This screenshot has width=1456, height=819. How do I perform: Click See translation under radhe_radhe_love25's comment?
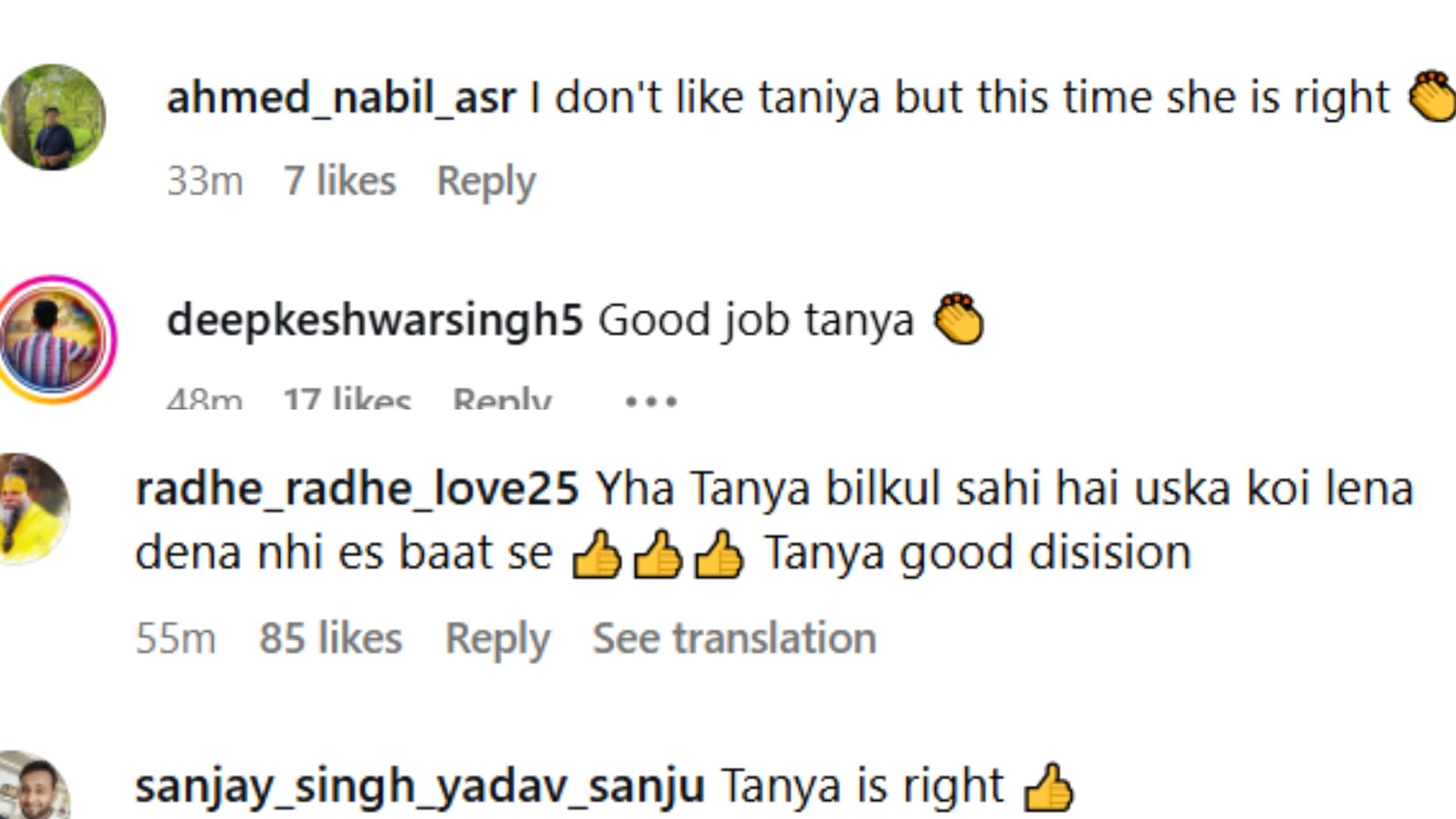734,639
